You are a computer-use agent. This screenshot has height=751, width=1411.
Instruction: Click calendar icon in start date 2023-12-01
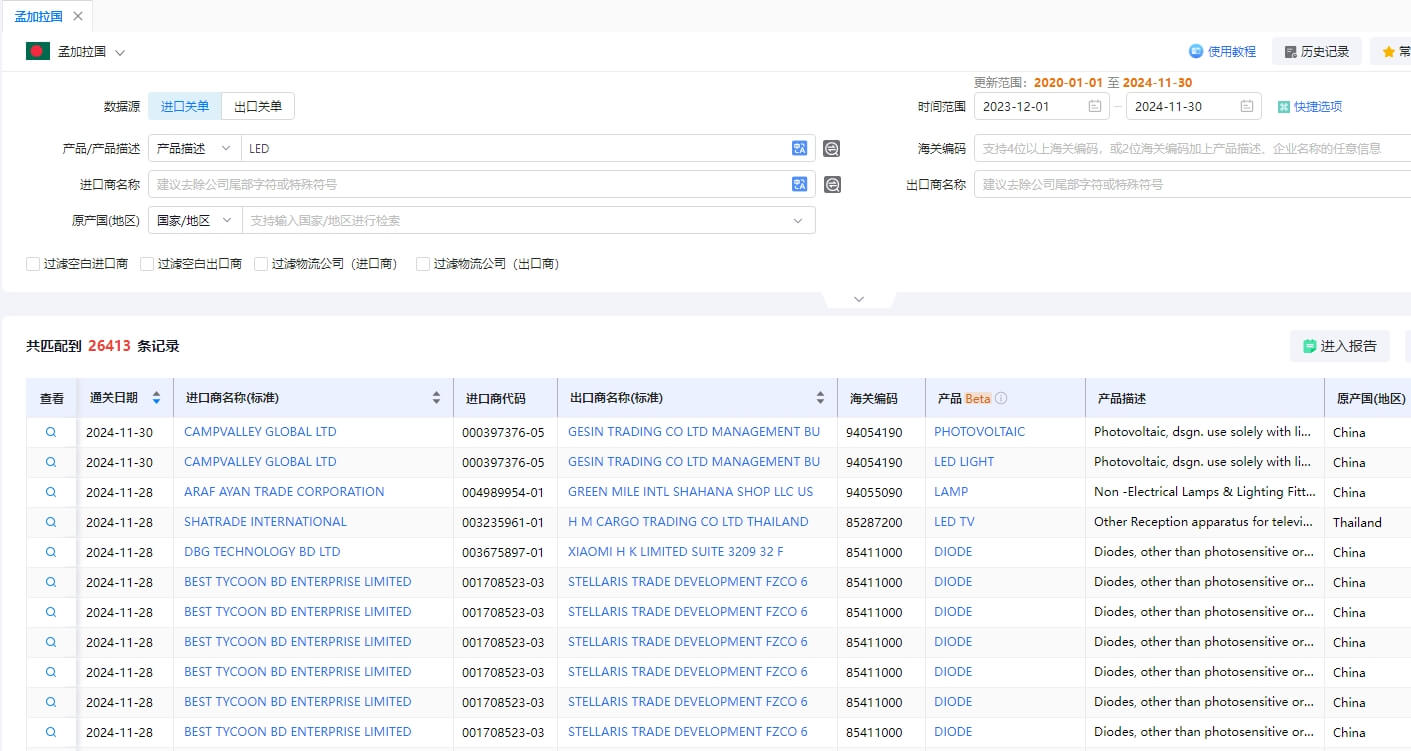1094,106
